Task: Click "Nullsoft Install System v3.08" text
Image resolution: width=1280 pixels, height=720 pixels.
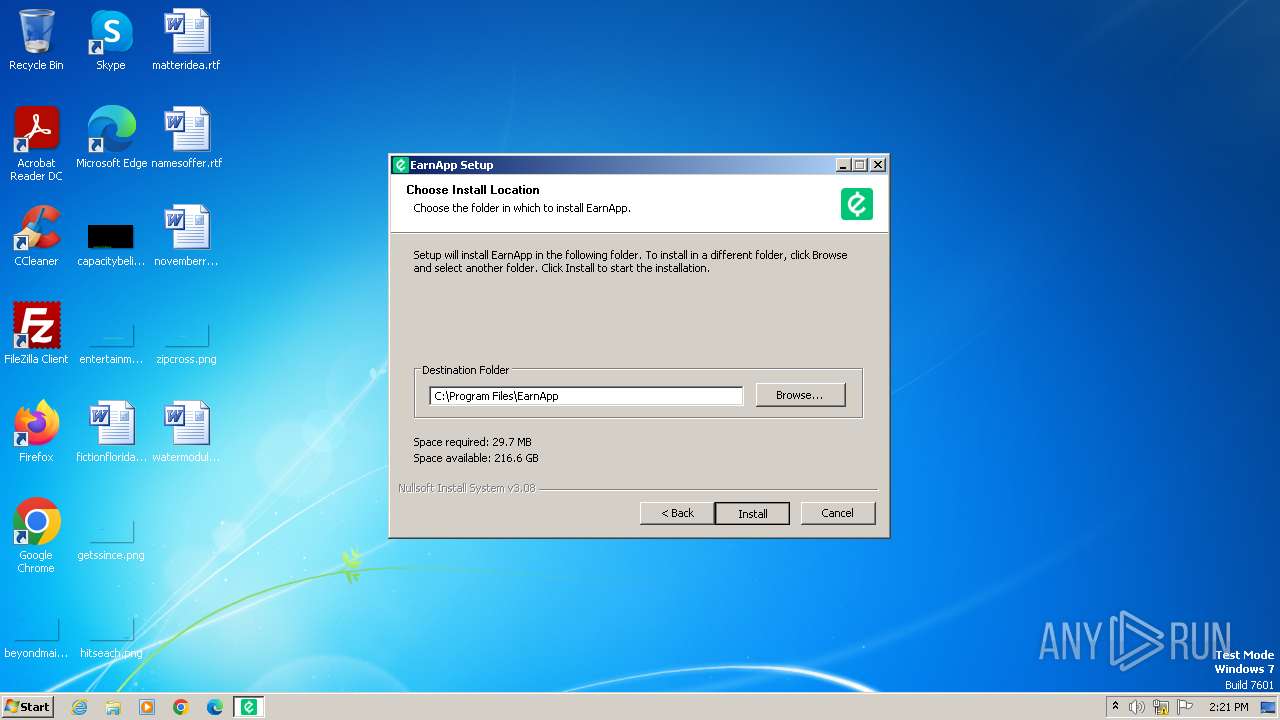Action: pyautogui.click(x=467, y=488)
